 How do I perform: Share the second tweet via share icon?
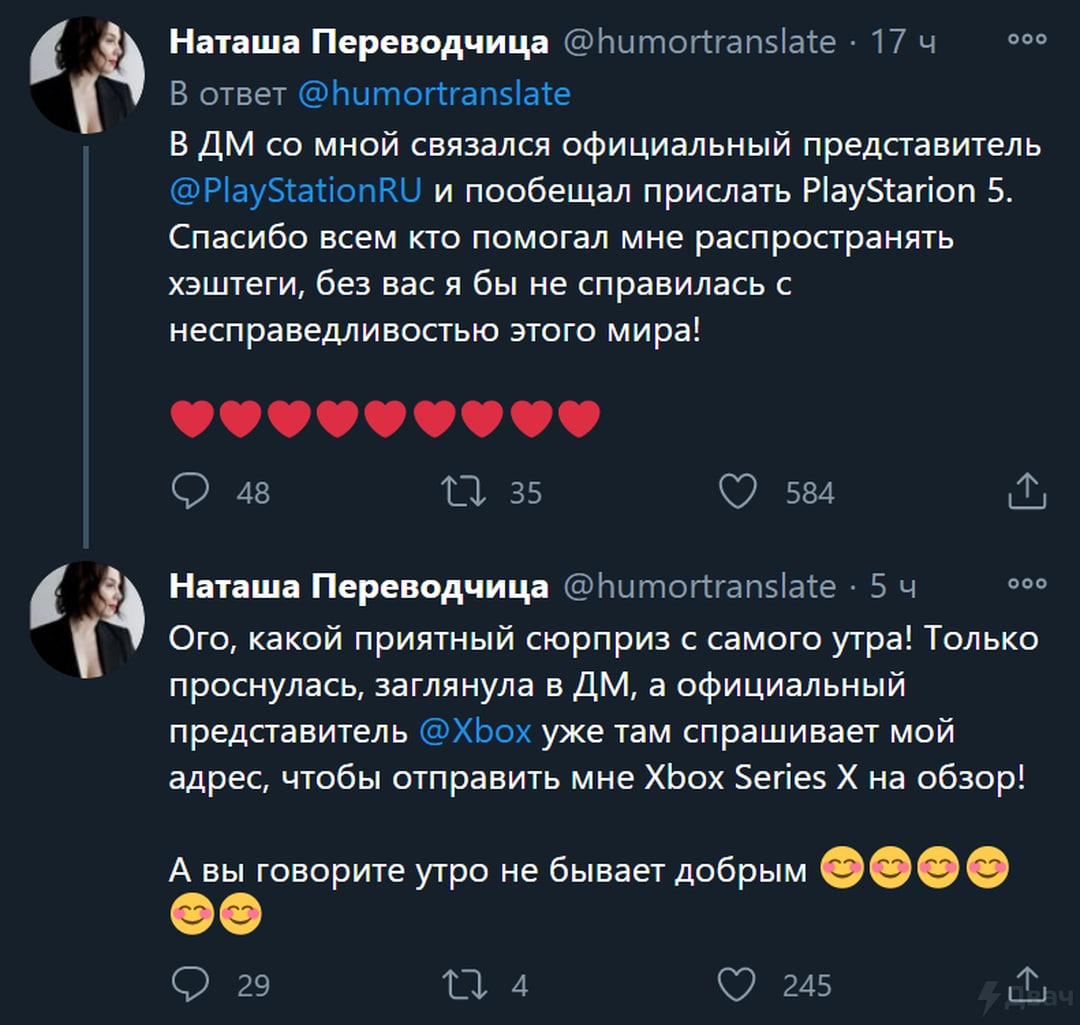pyautogui.click(x=1026, y=983)
